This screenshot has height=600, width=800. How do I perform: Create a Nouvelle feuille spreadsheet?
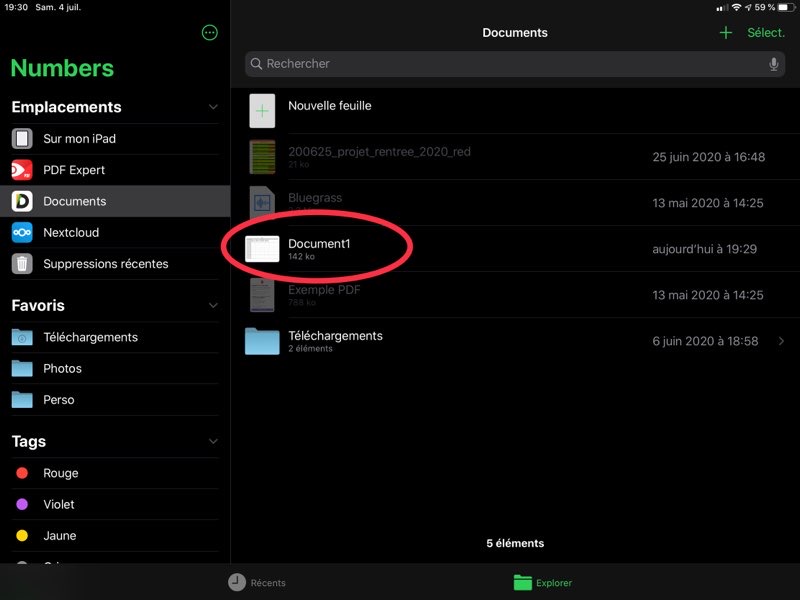coord(262,110)
